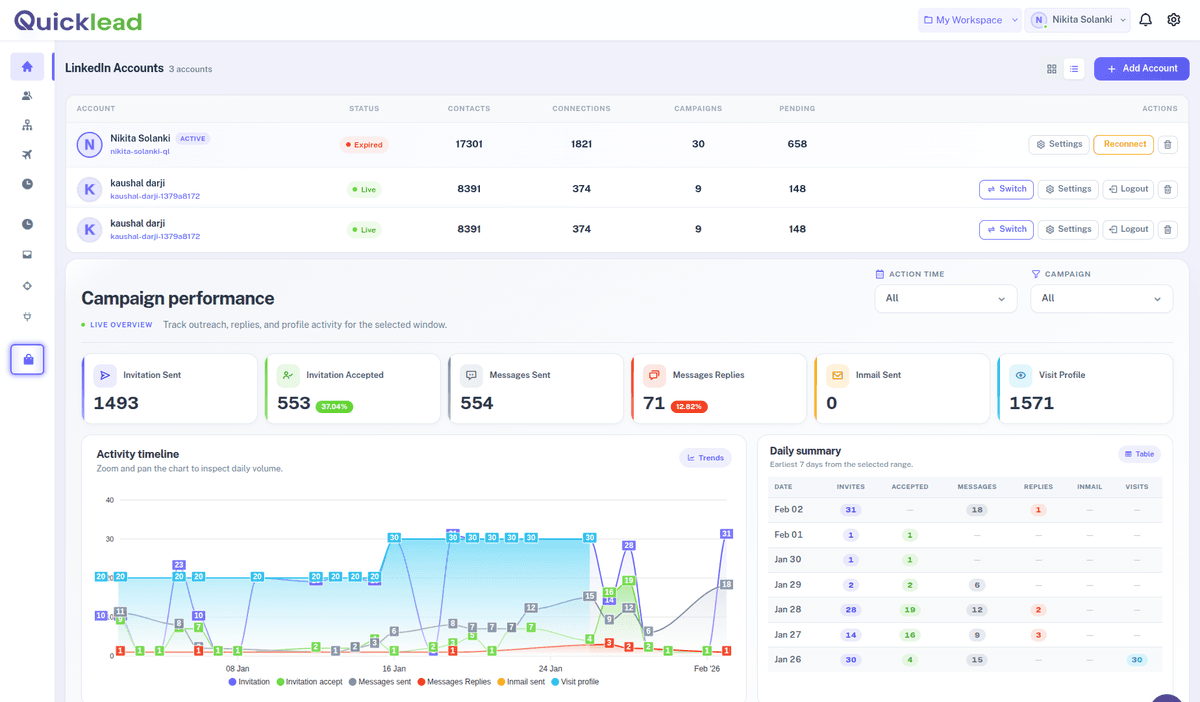Click the Add Account button

(x=1141, y=68)
